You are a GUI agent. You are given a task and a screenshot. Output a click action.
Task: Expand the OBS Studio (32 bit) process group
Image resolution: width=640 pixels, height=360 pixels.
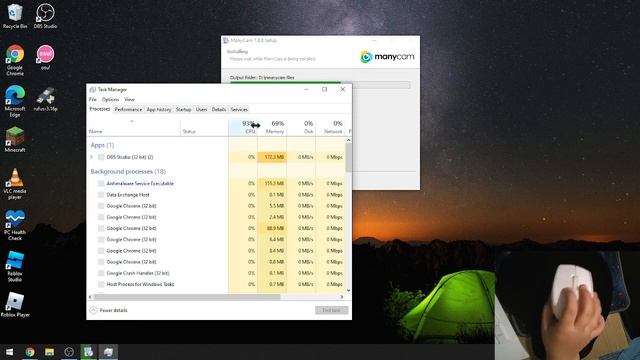pos(92,157)
